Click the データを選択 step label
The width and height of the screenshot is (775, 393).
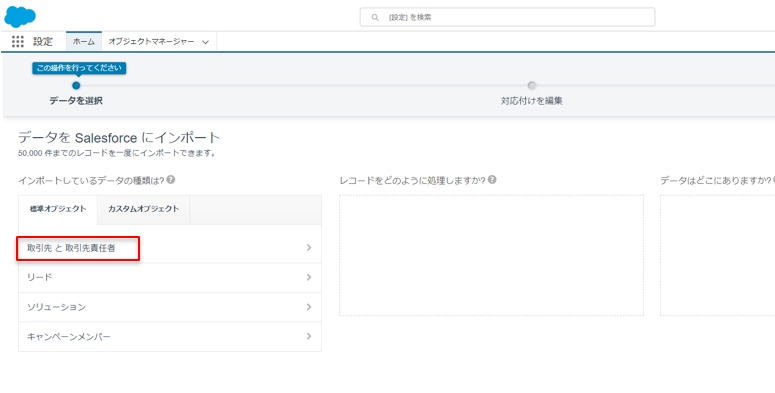pos(76,101)
